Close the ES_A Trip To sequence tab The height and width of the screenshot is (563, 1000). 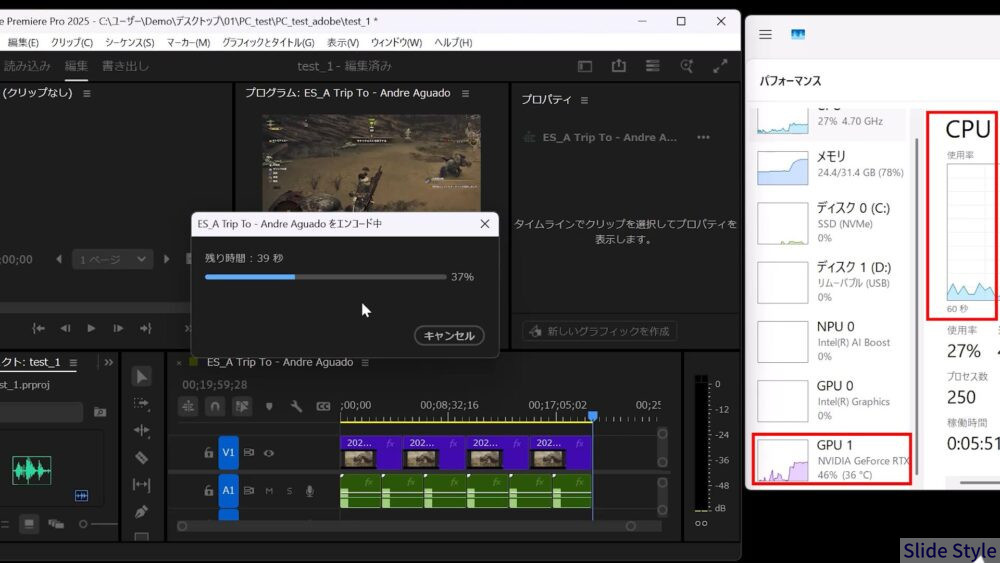179,363
